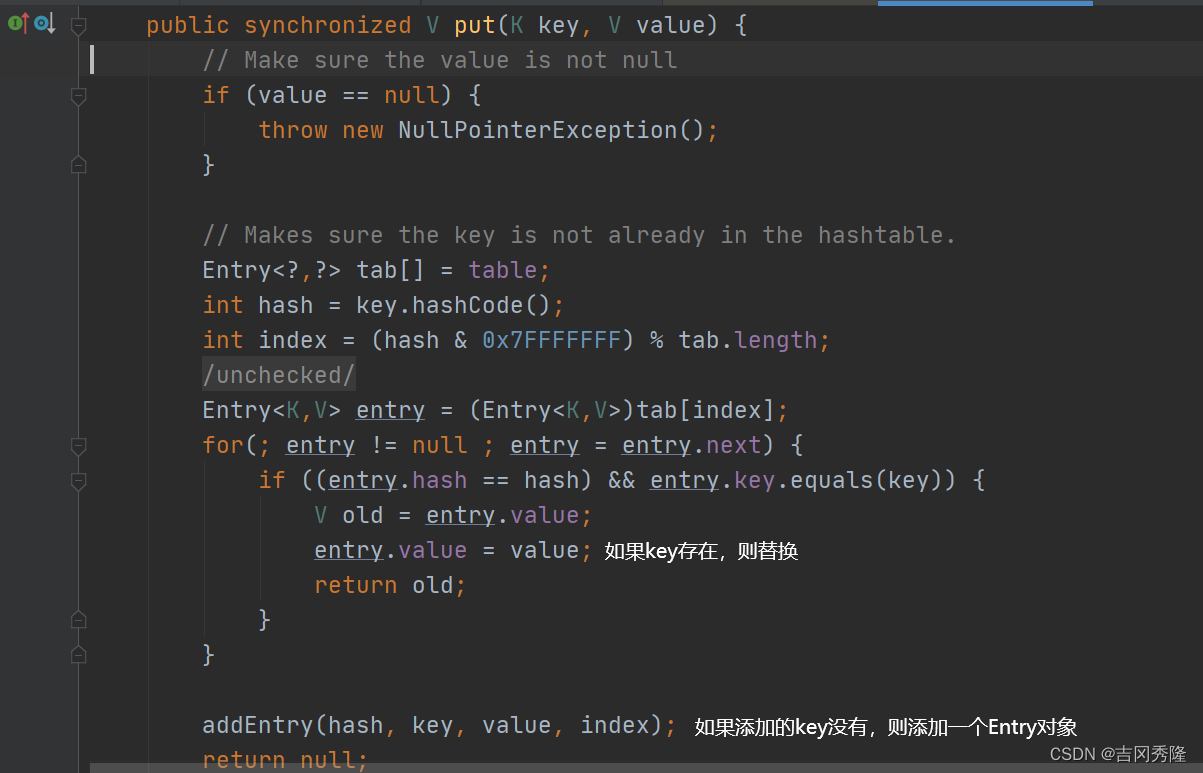Click fold end marker after 'return old;'
1203x773 pixels.
[78, 620]
